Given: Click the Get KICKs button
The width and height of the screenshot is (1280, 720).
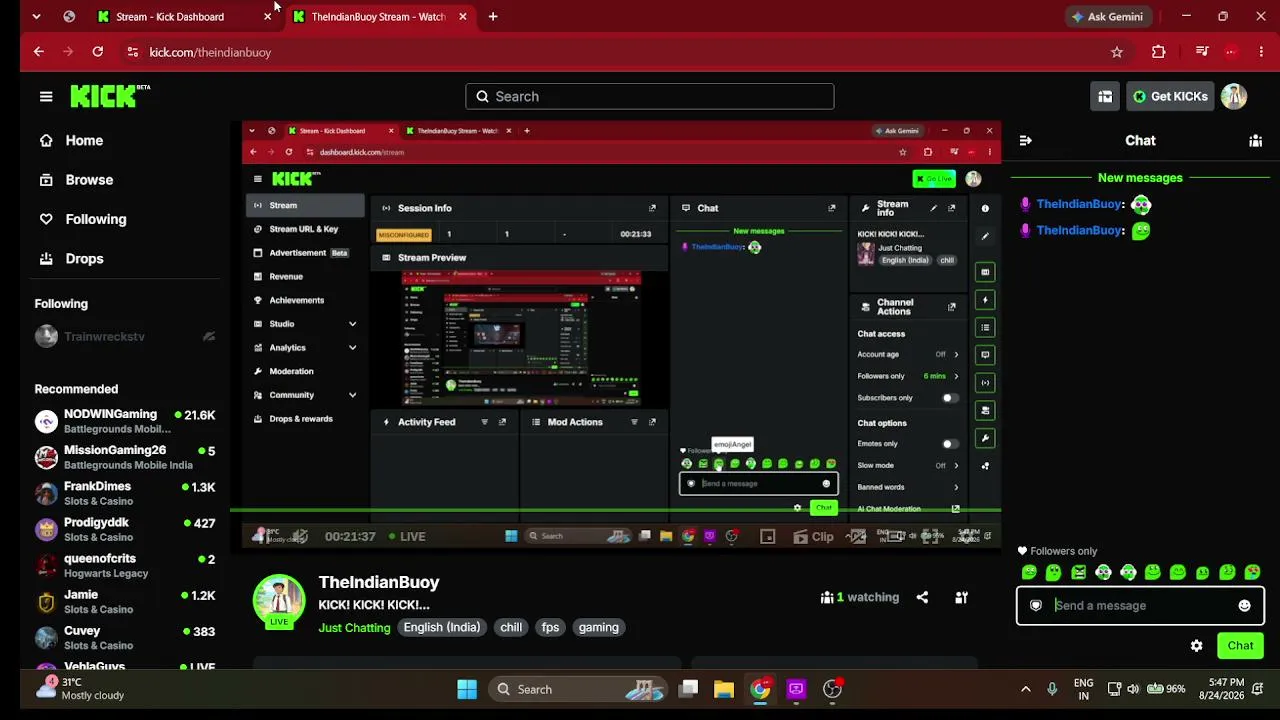Looking at the screenshot, I should point(1170,96).
